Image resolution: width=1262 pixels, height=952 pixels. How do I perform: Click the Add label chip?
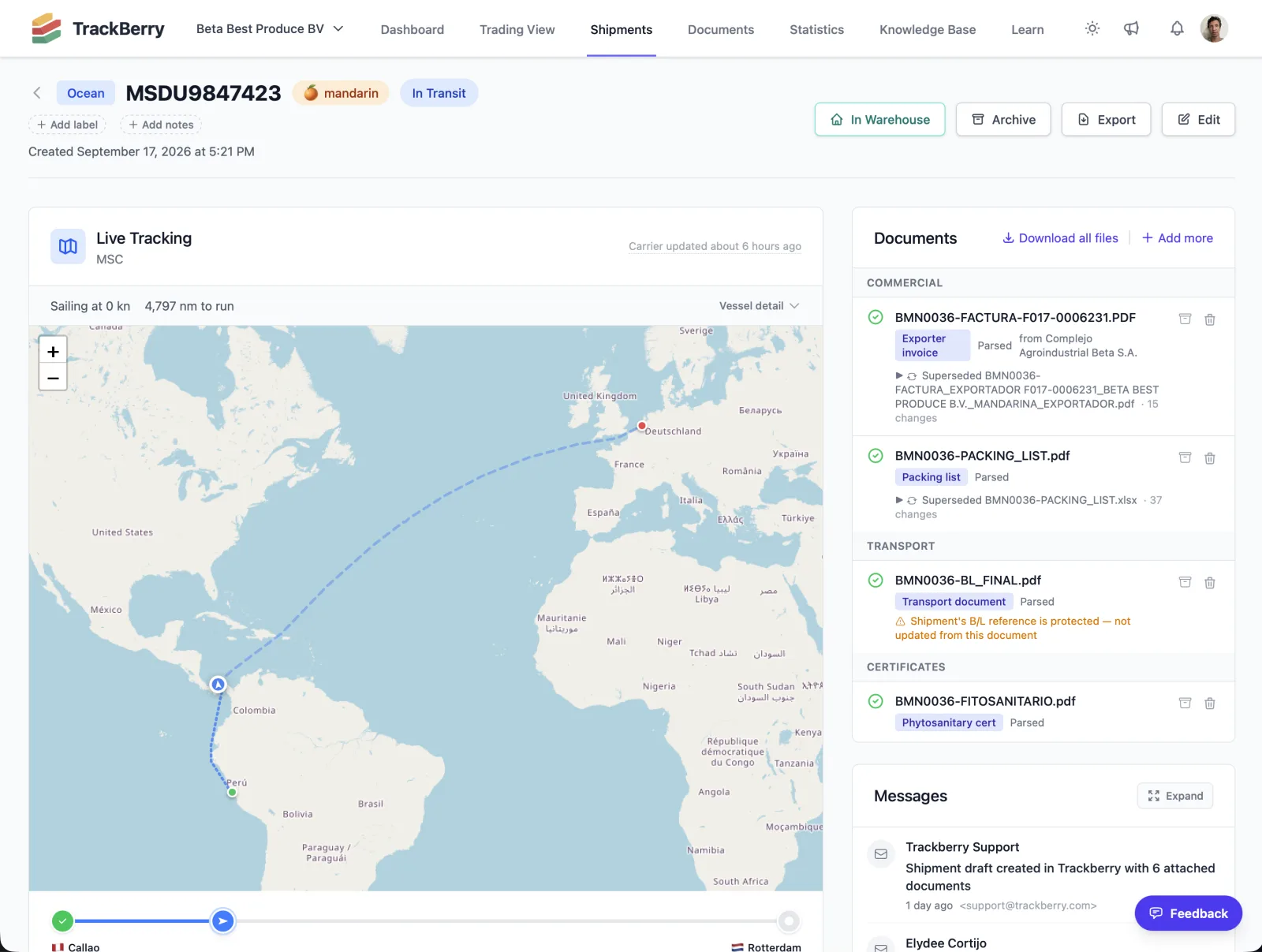point(67,125)
